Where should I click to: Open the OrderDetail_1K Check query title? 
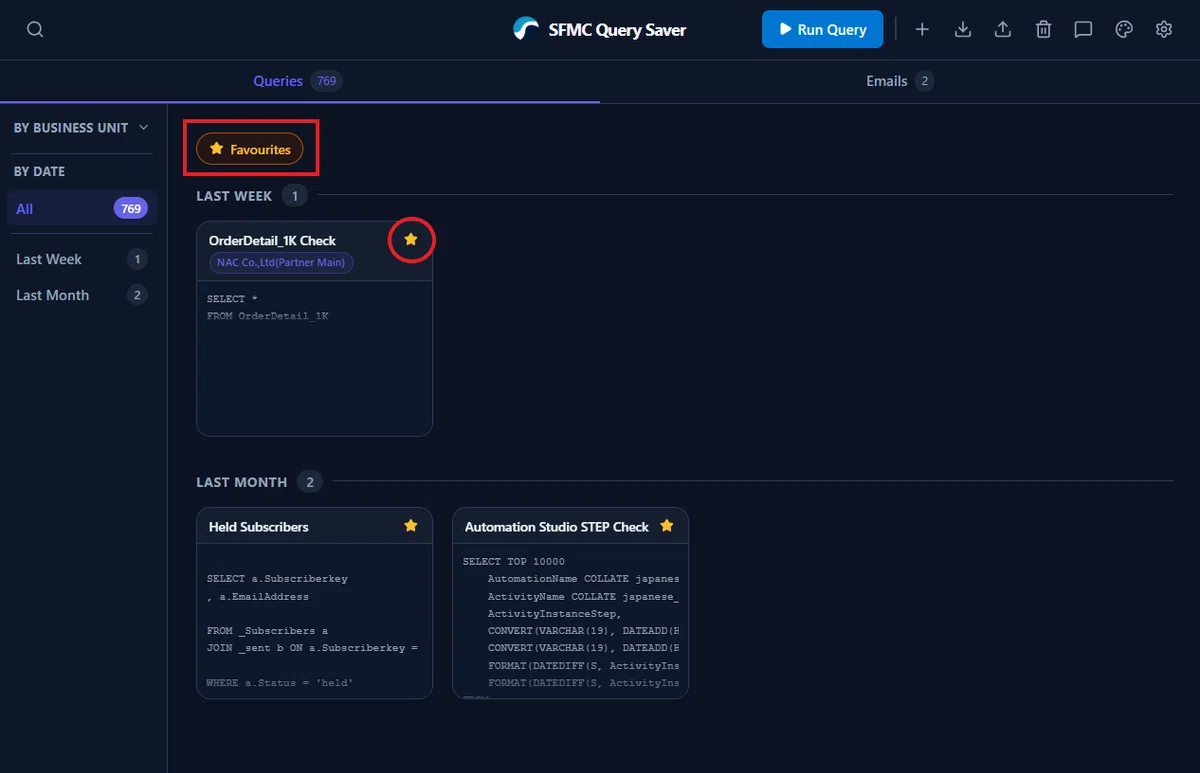tap(272, 241)
